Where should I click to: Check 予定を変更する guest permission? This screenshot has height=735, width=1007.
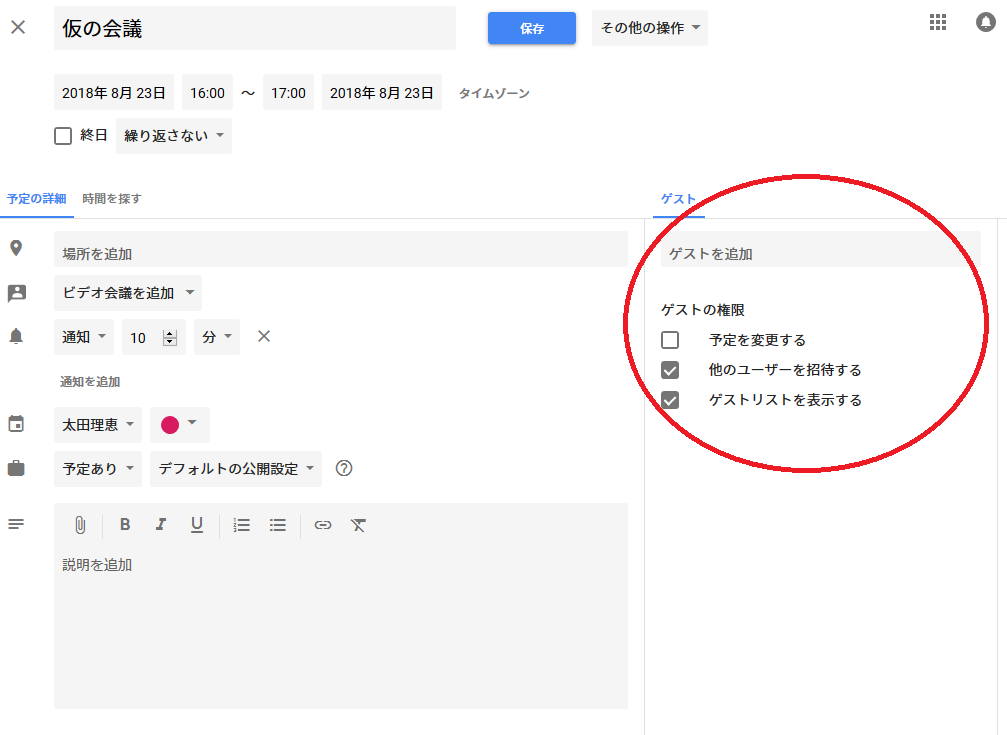point(670,339)
